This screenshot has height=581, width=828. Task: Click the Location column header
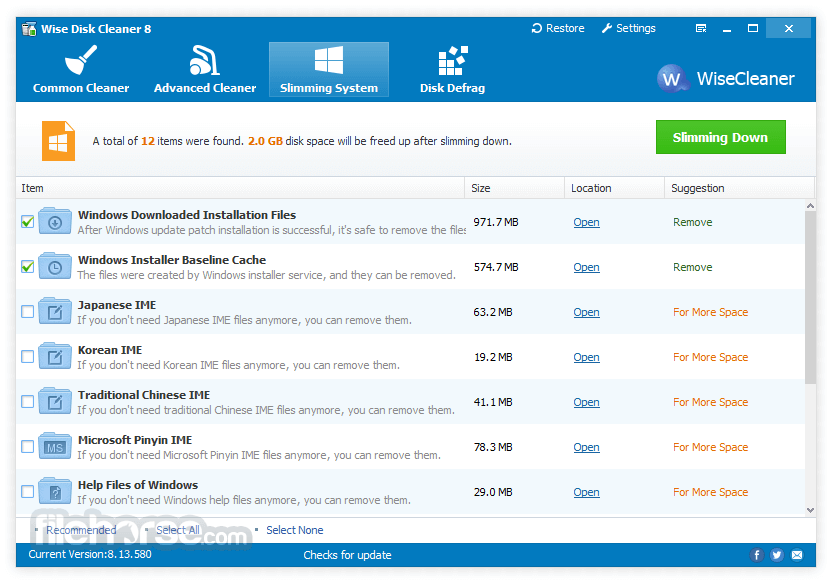(x=614, y=188)
